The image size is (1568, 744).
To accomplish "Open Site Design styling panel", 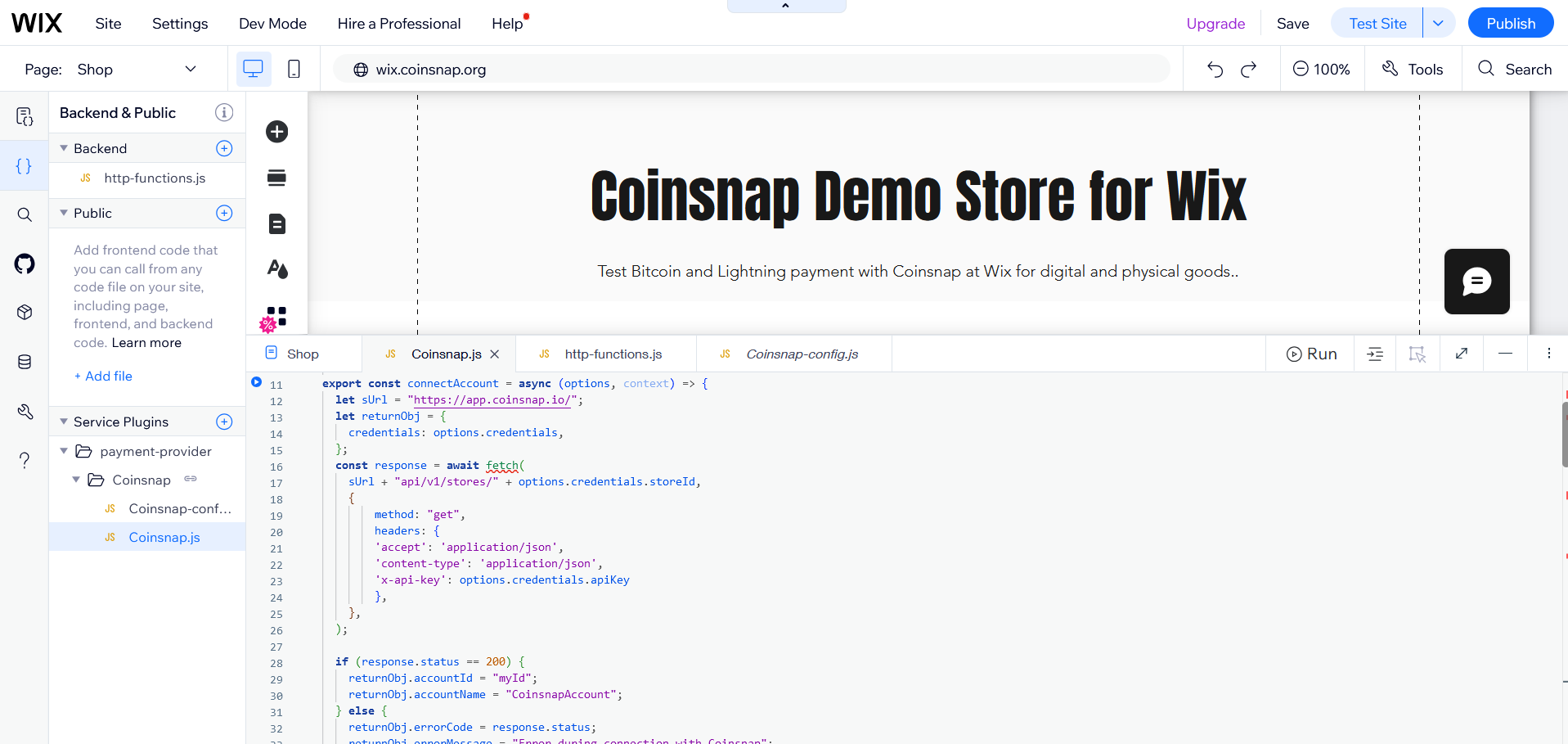I will (276, 269).
